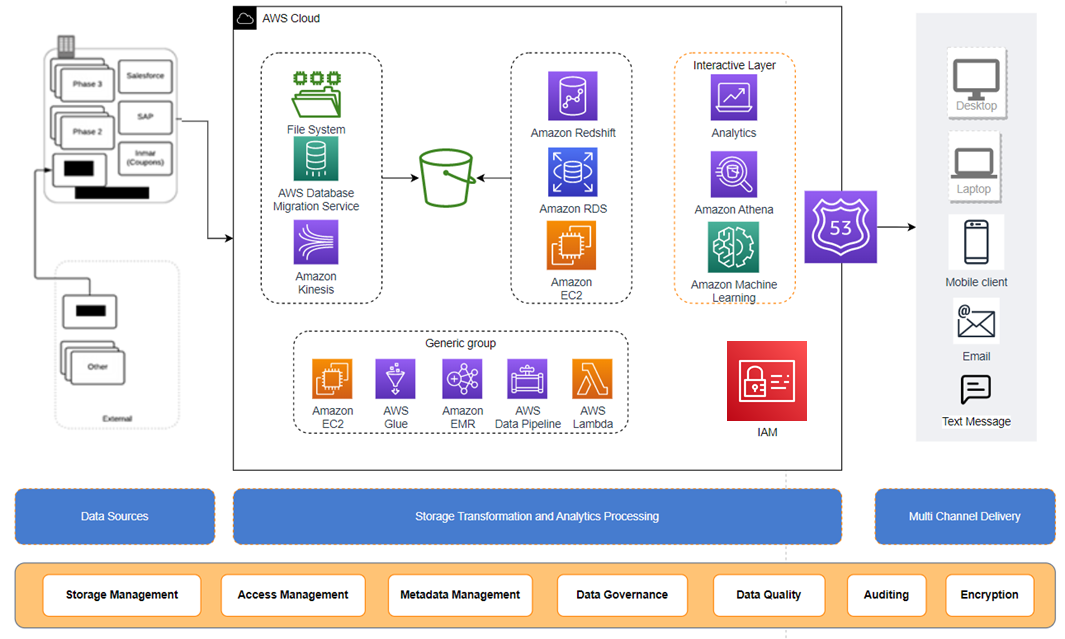The height and width of the screenshot is (639, 1065).
Task: Open the IAM security icon
Action: (x=766, y=381)
